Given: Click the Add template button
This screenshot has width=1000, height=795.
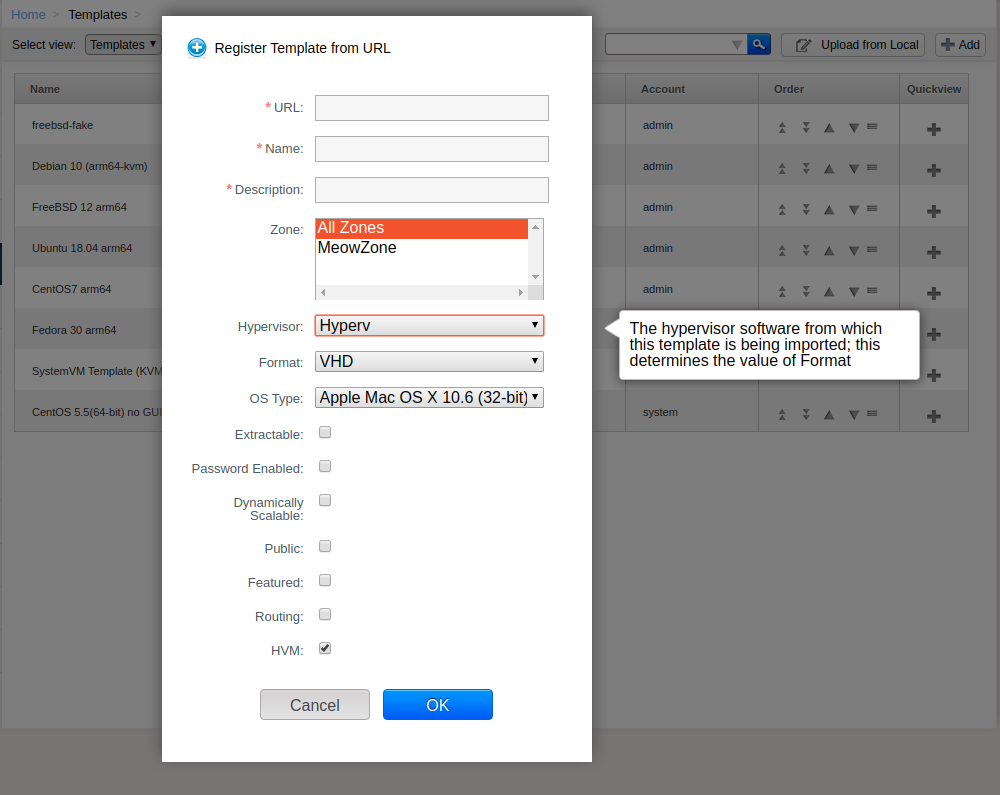Looking at the screenshot, I should click(x=960, y=45).
